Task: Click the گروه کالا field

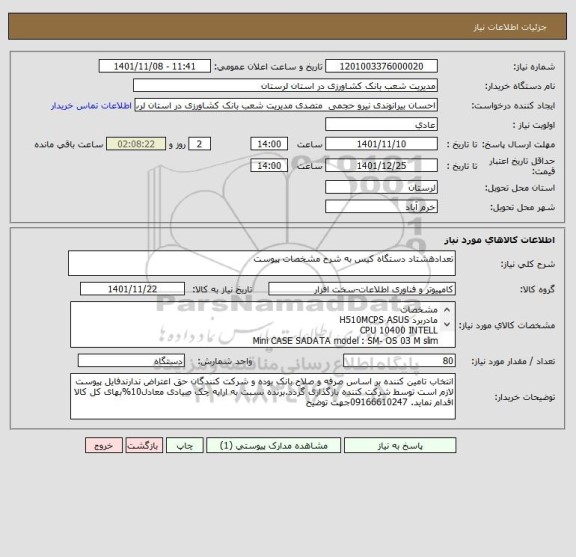Action: pyautogui.click(x=362, y=289)
